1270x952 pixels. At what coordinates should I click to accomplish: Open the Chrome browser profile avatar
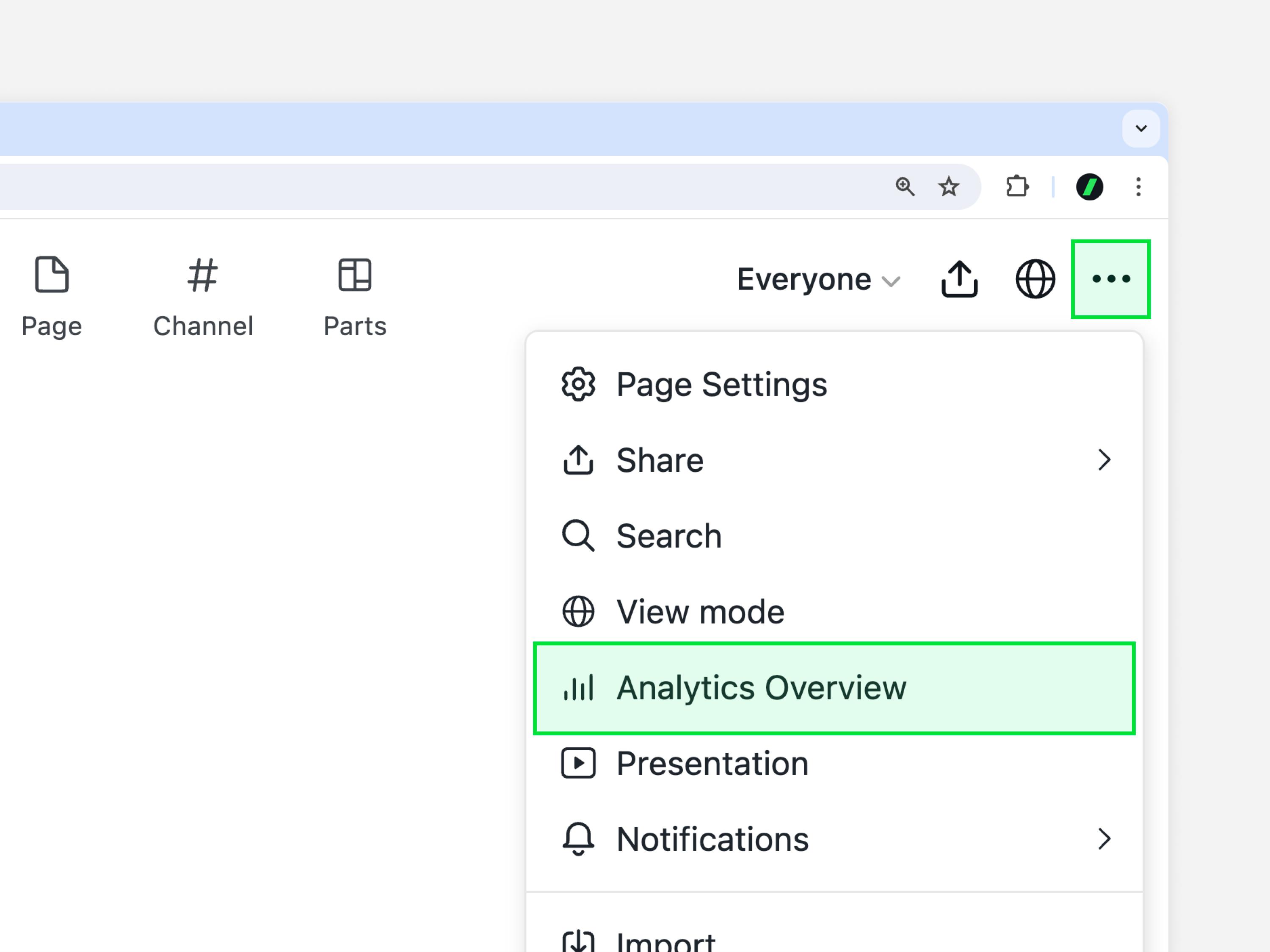[1090, 187]
